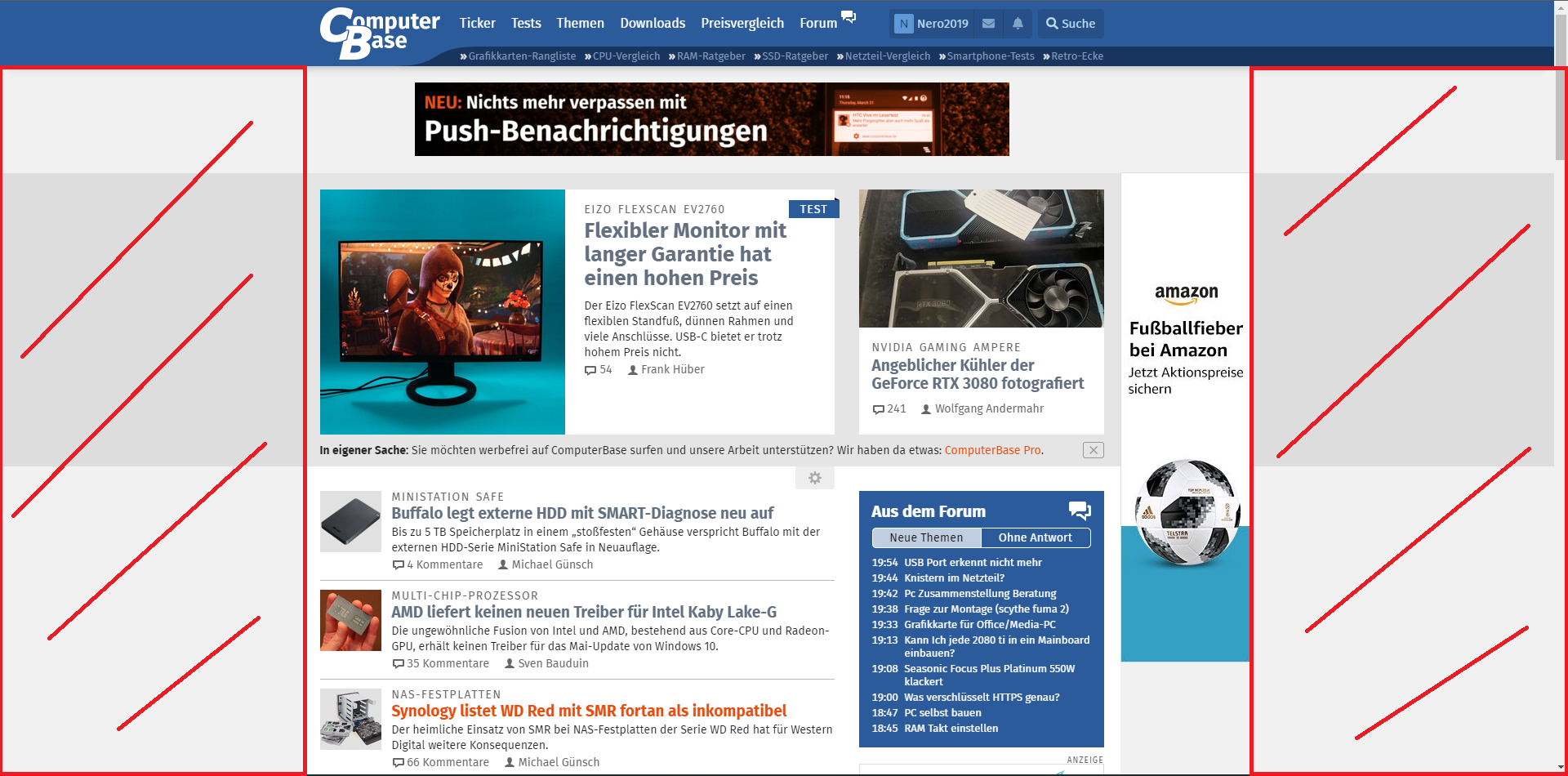The width and height of the screenshot is (1568, 776).
Task: Open 'Synology listet WD Red' headline
Action: click(589, 711)
